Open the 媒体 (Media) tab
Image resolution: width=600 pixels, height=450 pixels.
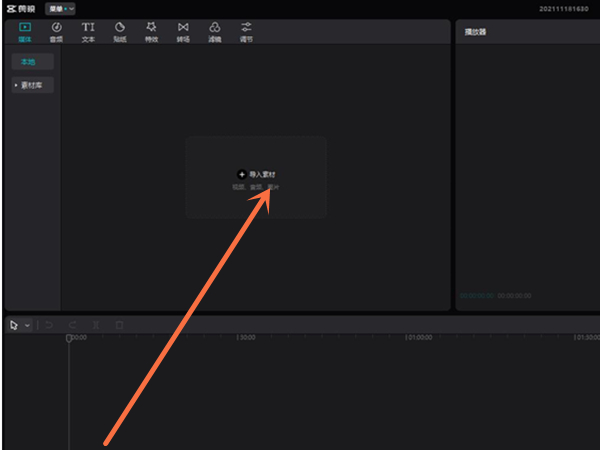coord(25,30)
